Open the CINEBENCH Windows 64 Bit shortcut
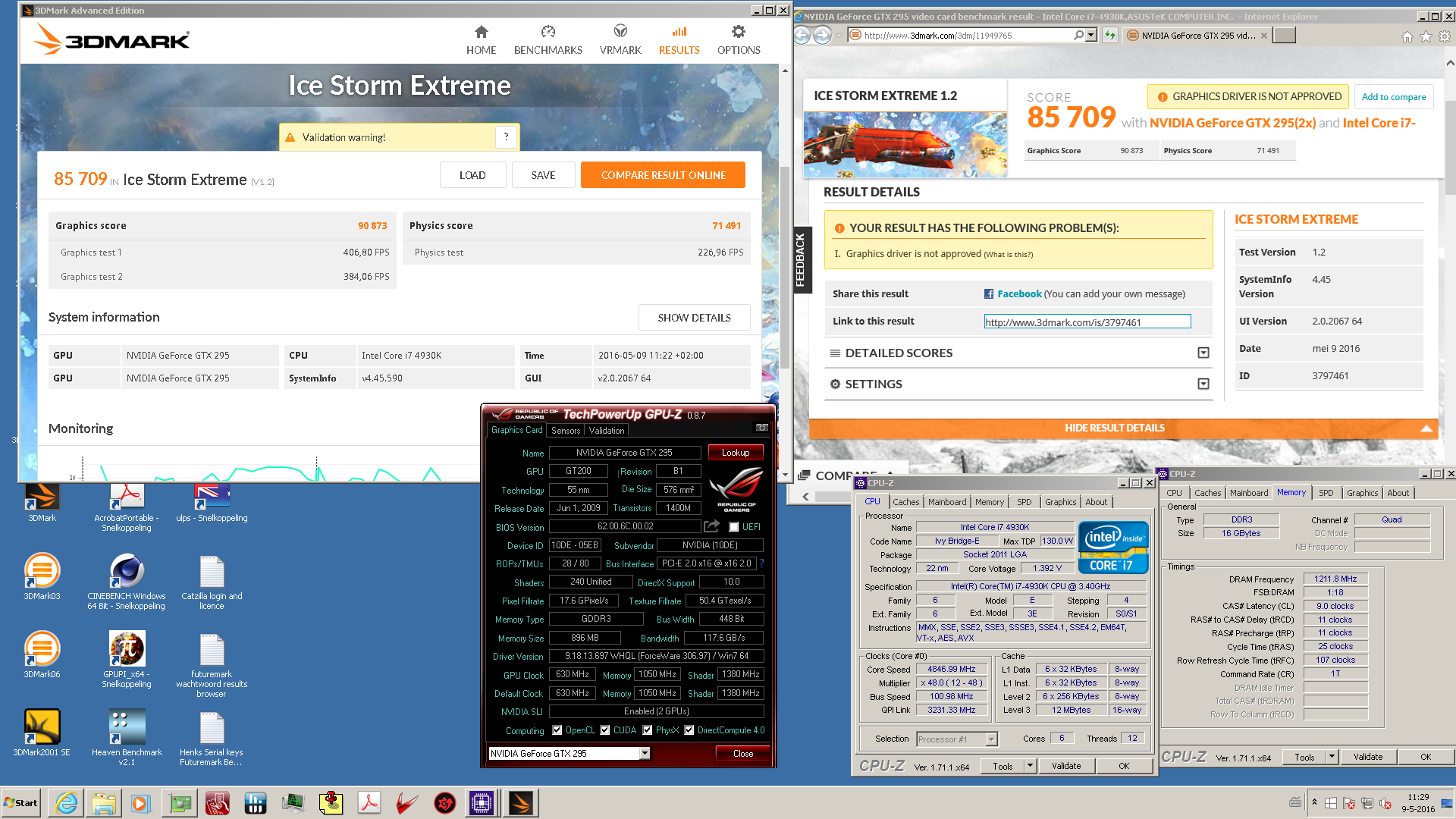 [127, 582]
